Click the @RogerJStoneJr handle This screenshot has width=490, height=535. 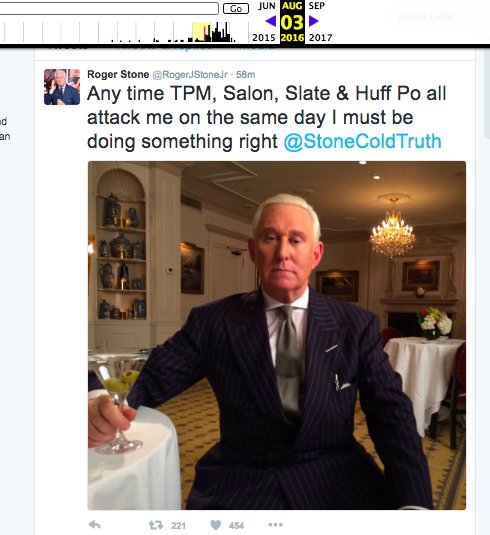pyautogui.click(x=190, y=75)
